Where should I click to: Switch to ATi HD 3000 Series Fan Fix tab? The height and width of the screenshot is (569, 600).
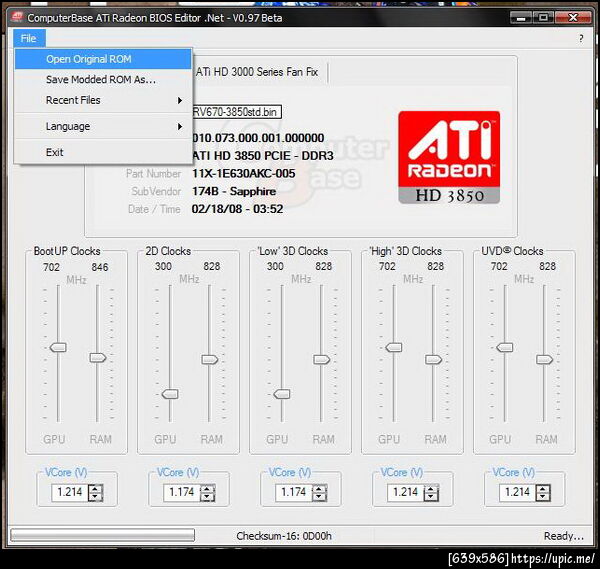point(259,72)
